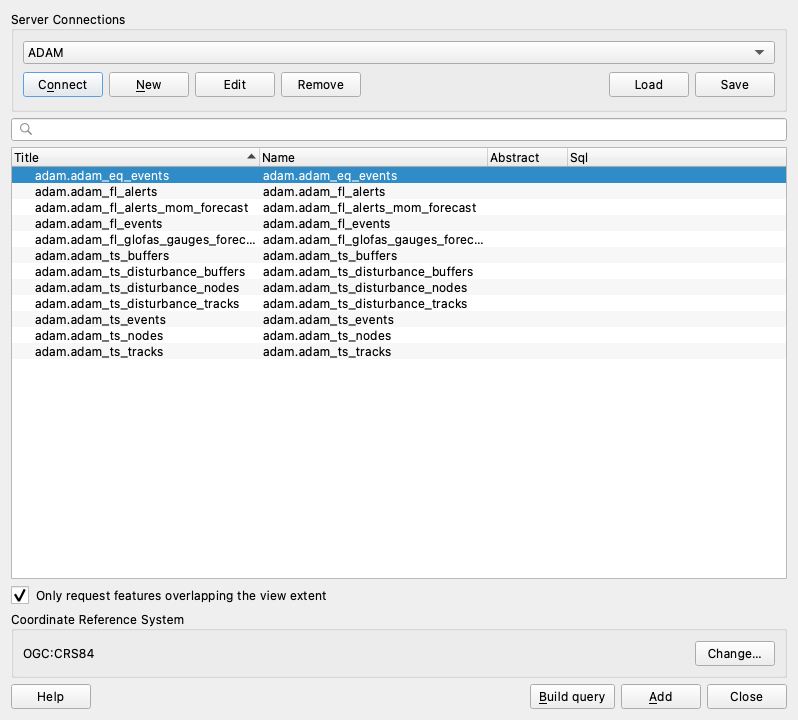Click adam.adam_fl_alerts in Name column

[324, 192]
